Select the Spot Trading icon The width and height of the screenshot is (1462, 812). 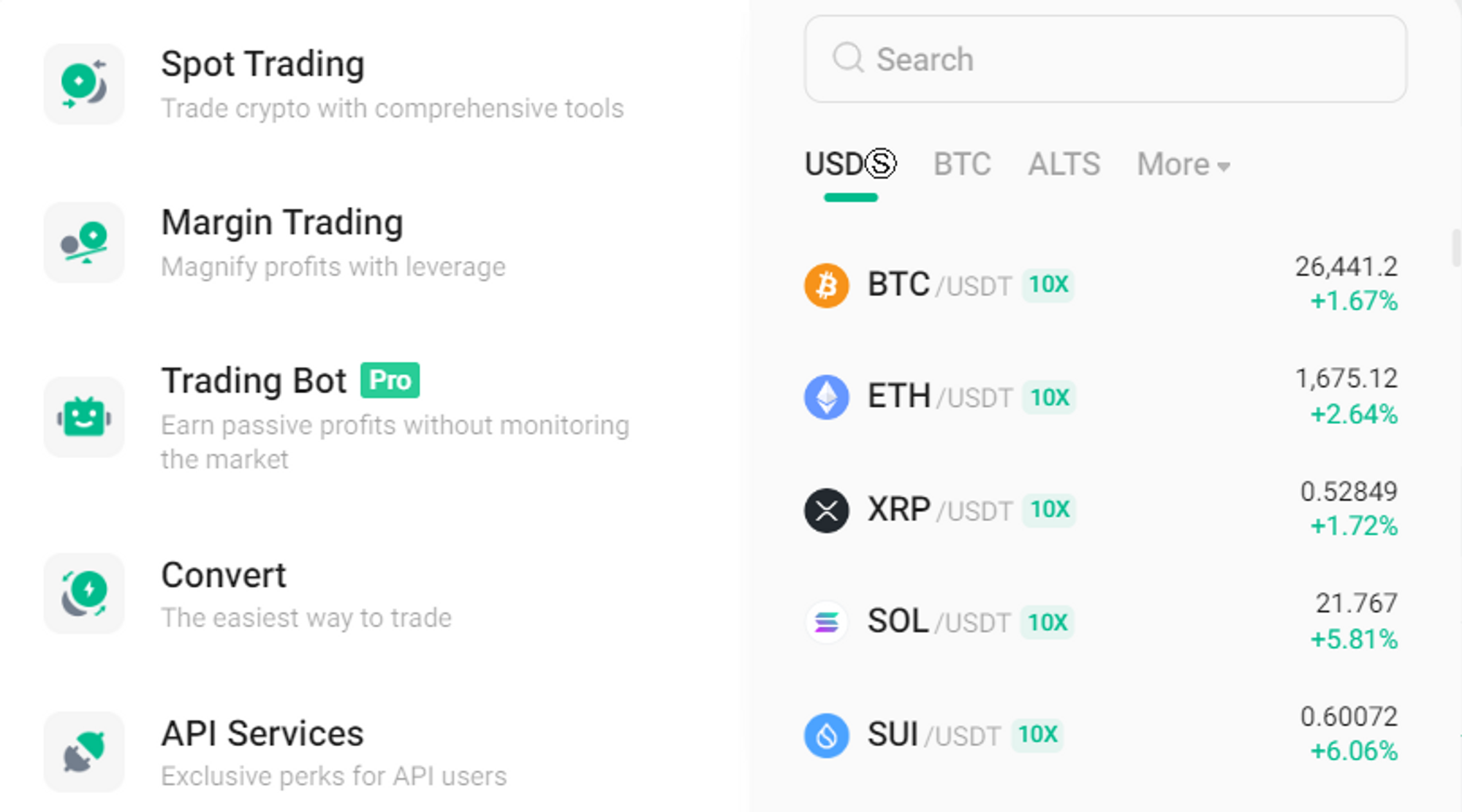[x=83, y=83]
